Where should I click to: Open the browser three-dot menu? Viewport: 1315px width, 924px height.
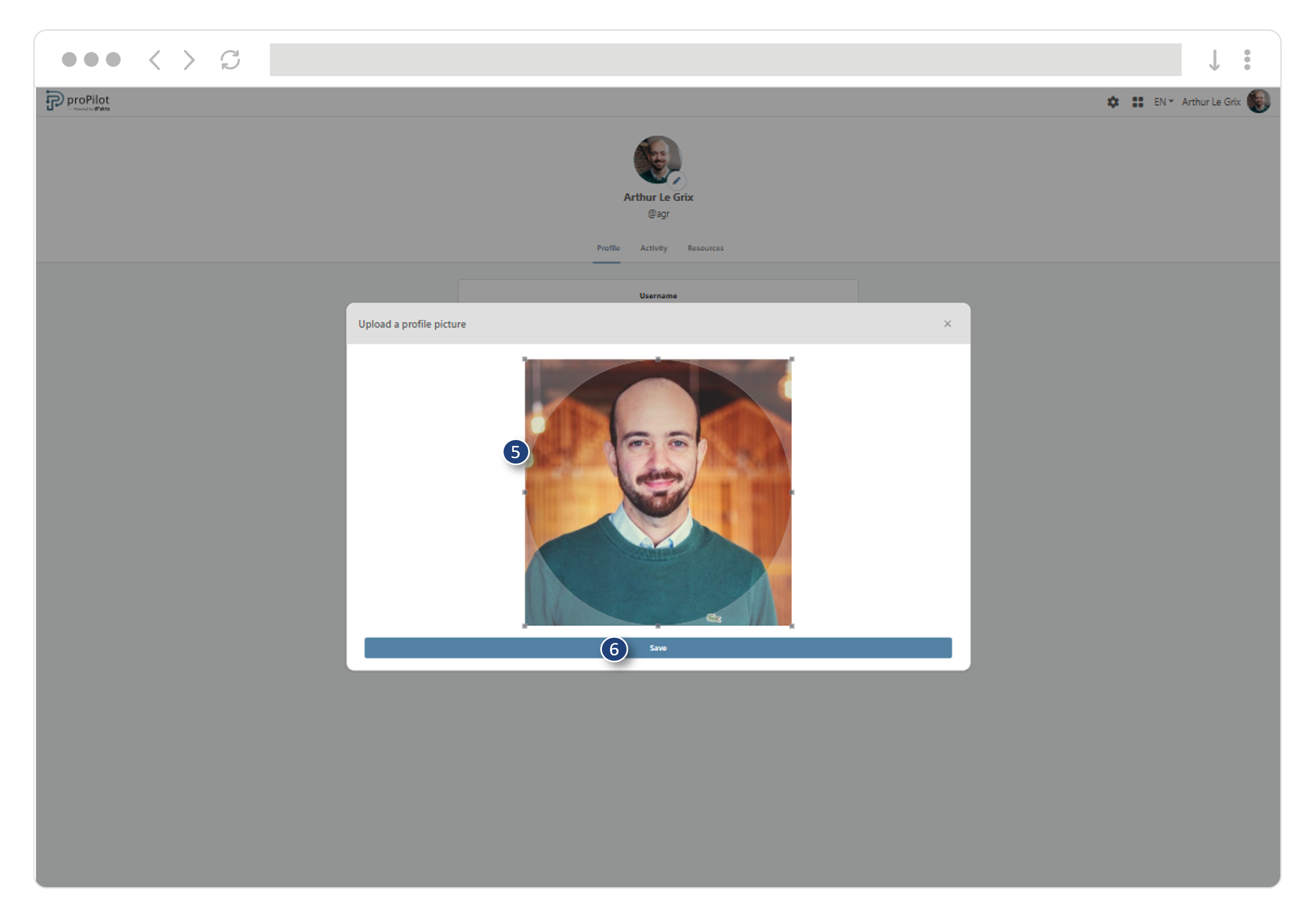[x=1247, y=60]
